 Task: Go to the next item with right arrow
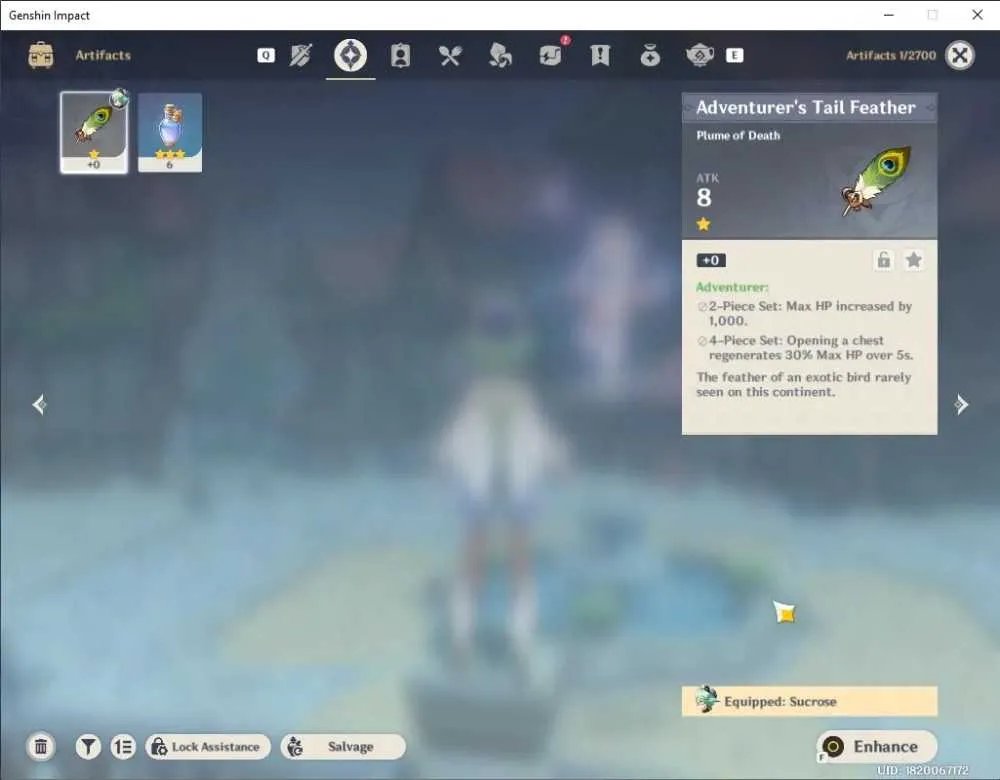(961, 404)
